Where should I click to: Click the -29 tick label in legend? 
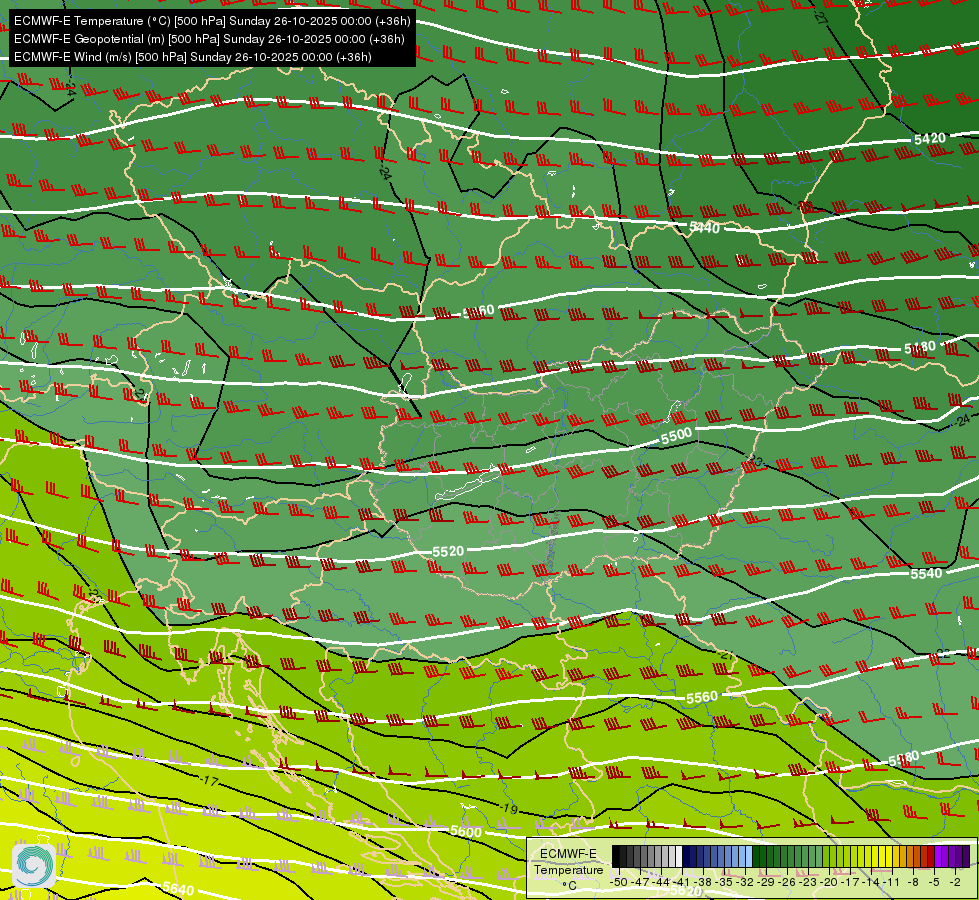(x=767, y=882)
